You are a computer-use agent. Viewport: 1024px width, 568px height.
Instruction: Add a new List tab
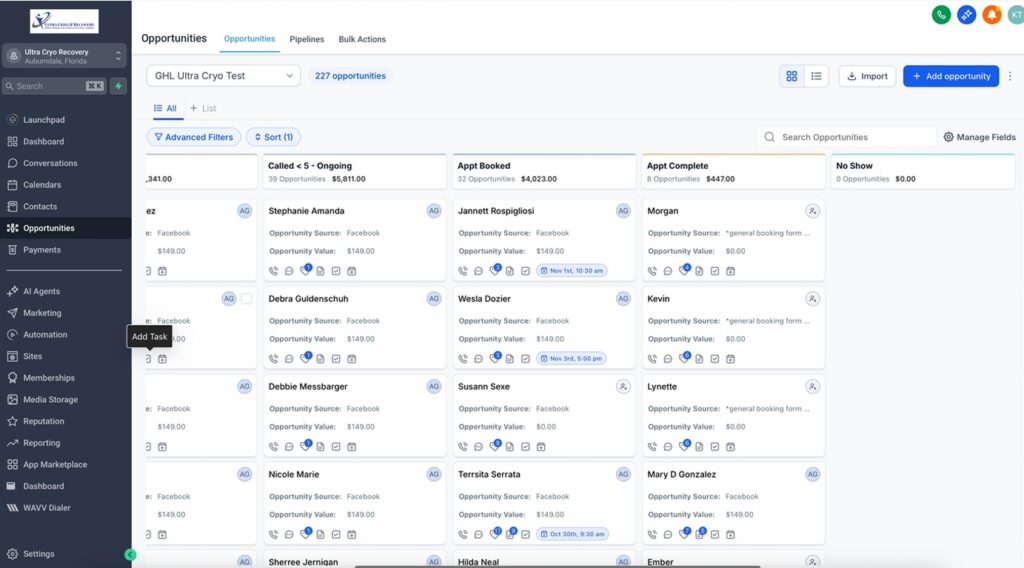(x=203, y=108)
